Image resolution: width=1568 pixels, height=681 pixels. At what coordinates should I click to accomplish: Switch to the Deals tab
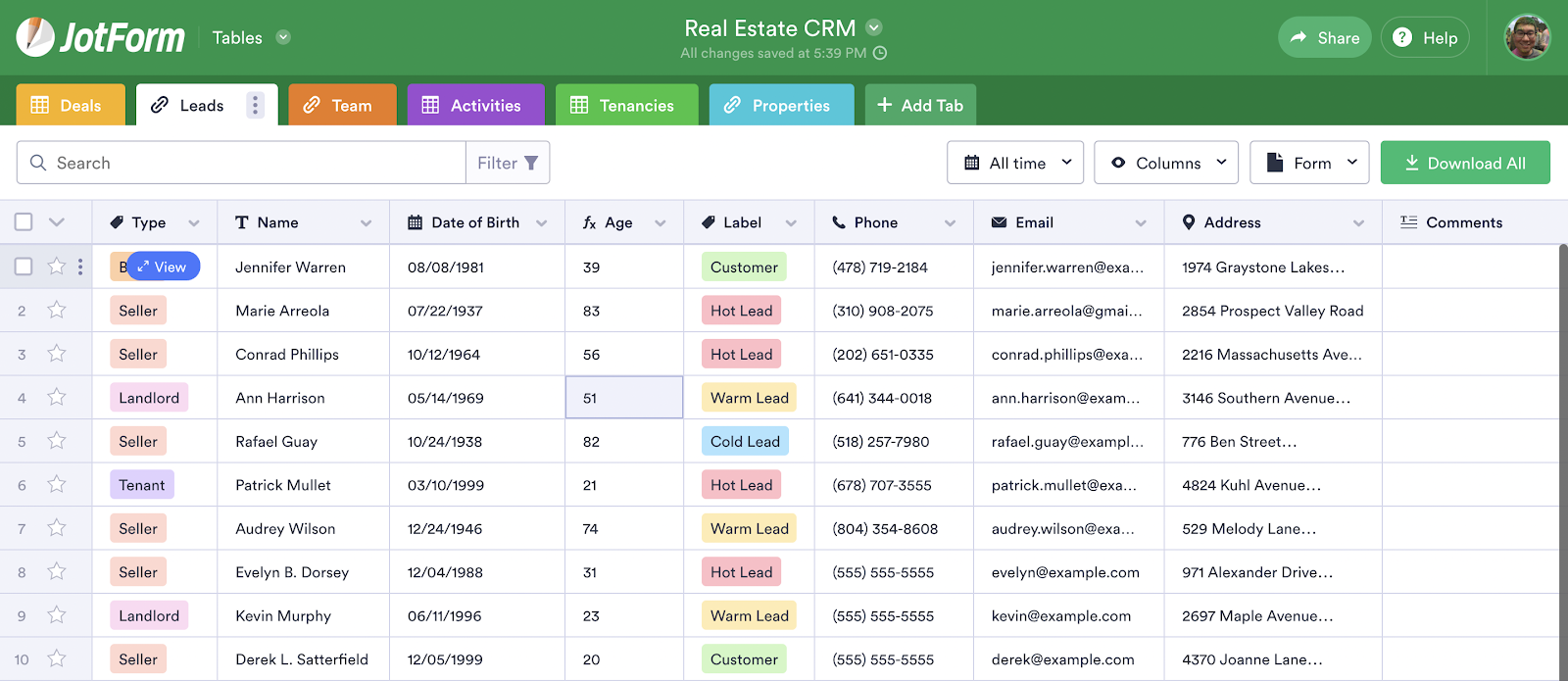point(71,105)
